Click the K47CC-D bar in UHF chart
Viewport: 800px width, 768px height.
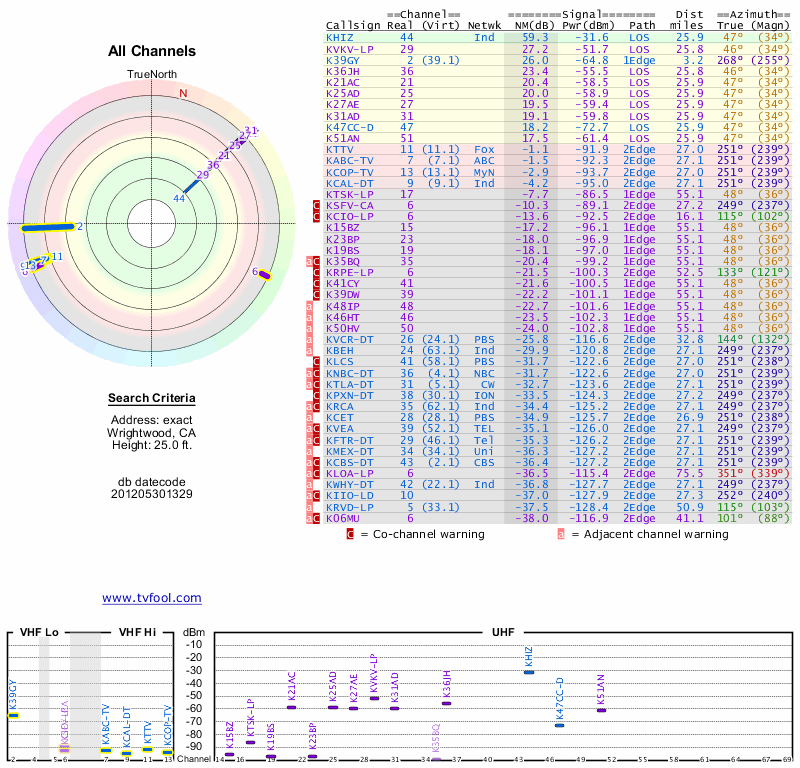pos(560,725)
